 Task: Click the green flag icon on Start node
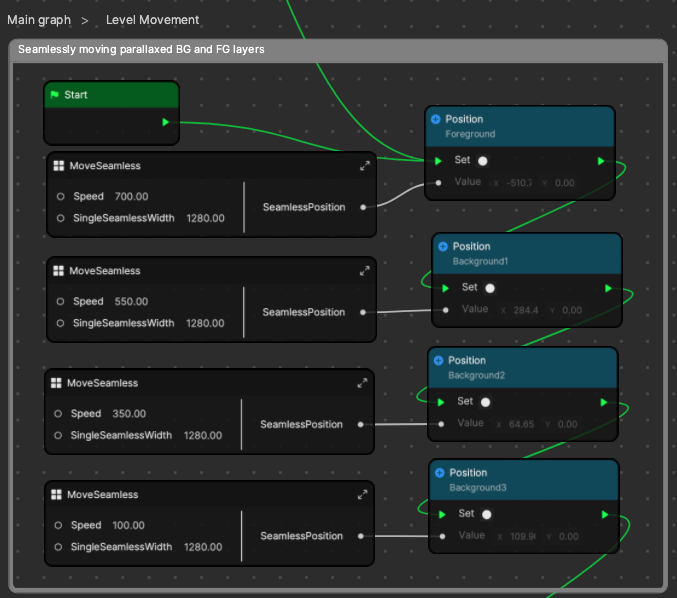54,95
